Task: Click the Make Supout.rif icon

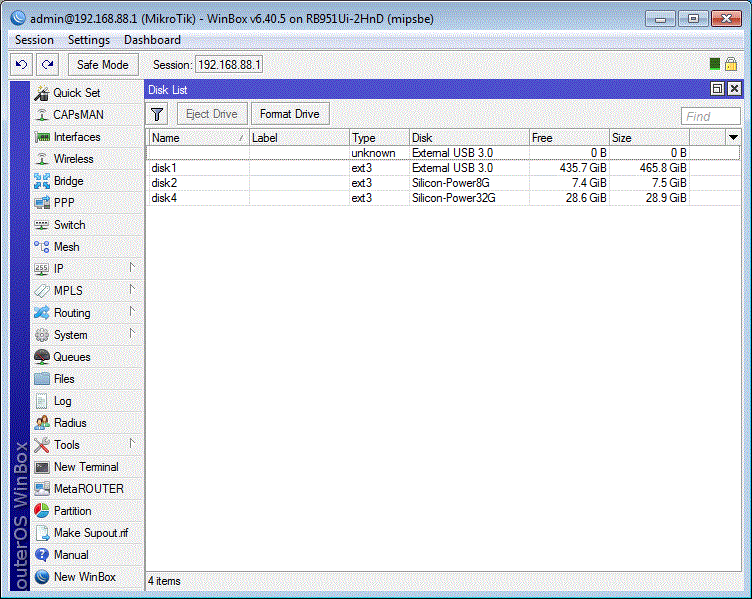Action: click(x=42, y=533)
